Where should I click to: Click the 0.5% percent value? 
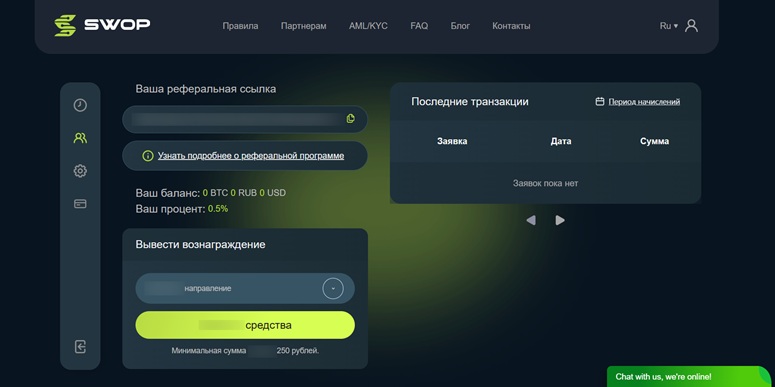[218, 209]
